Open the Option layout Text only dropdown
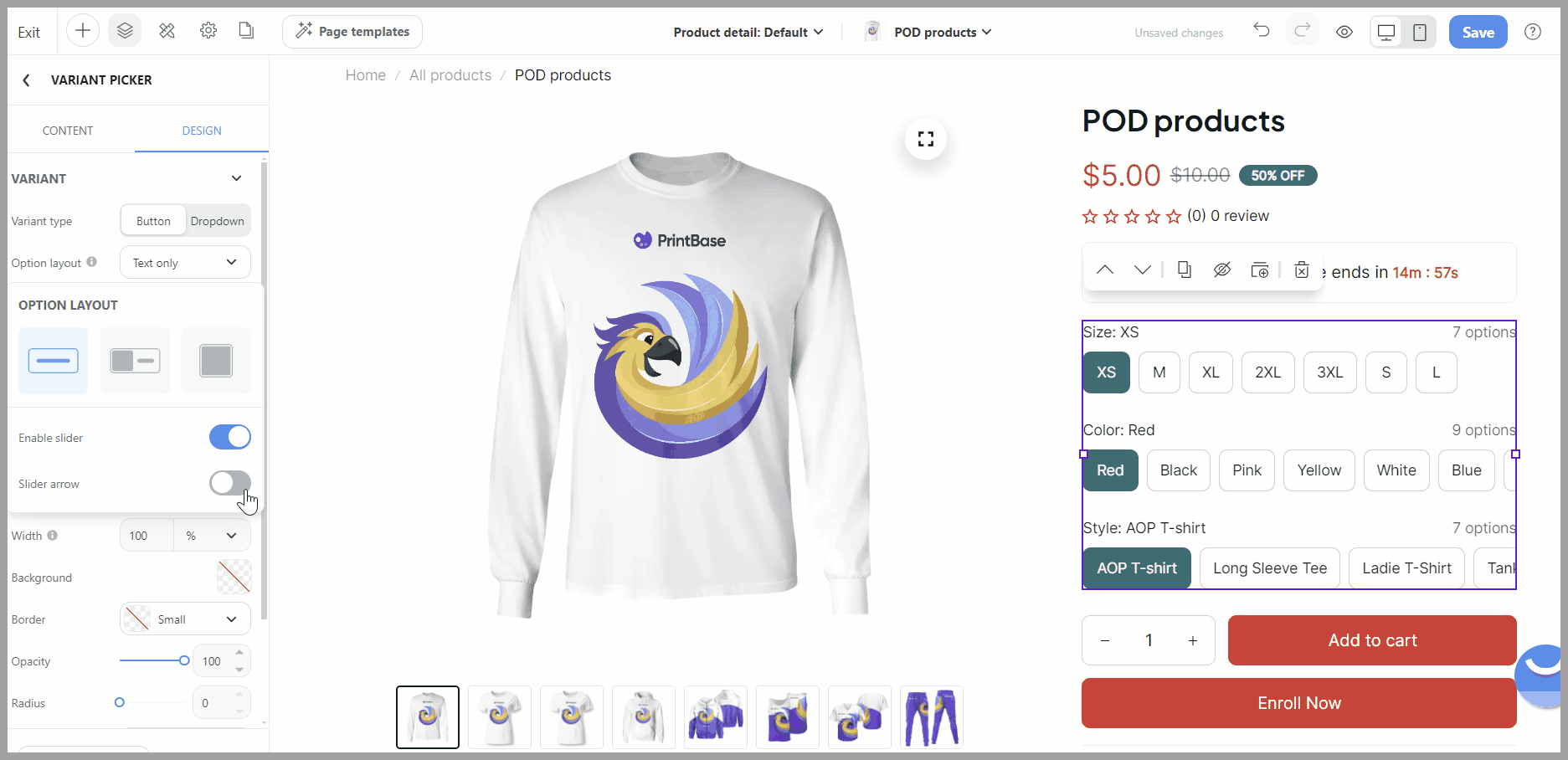Image resolution: width=1568 pixels, height=760 pixels. [x=185, y=263]
